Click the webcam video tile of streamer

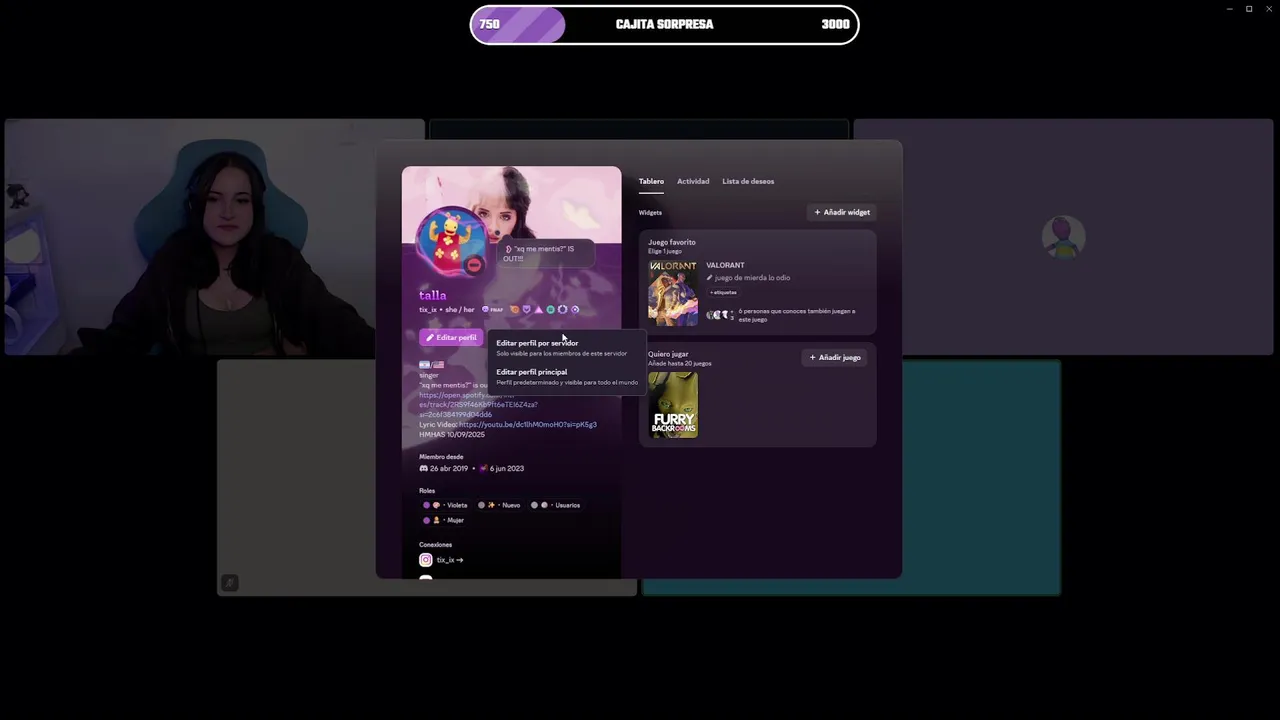214,237
